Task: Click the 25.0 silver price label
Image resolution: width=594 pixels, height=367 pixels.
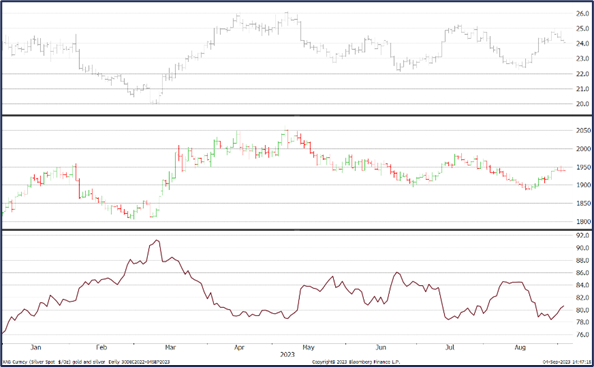Action: click(x=582, y=29)
